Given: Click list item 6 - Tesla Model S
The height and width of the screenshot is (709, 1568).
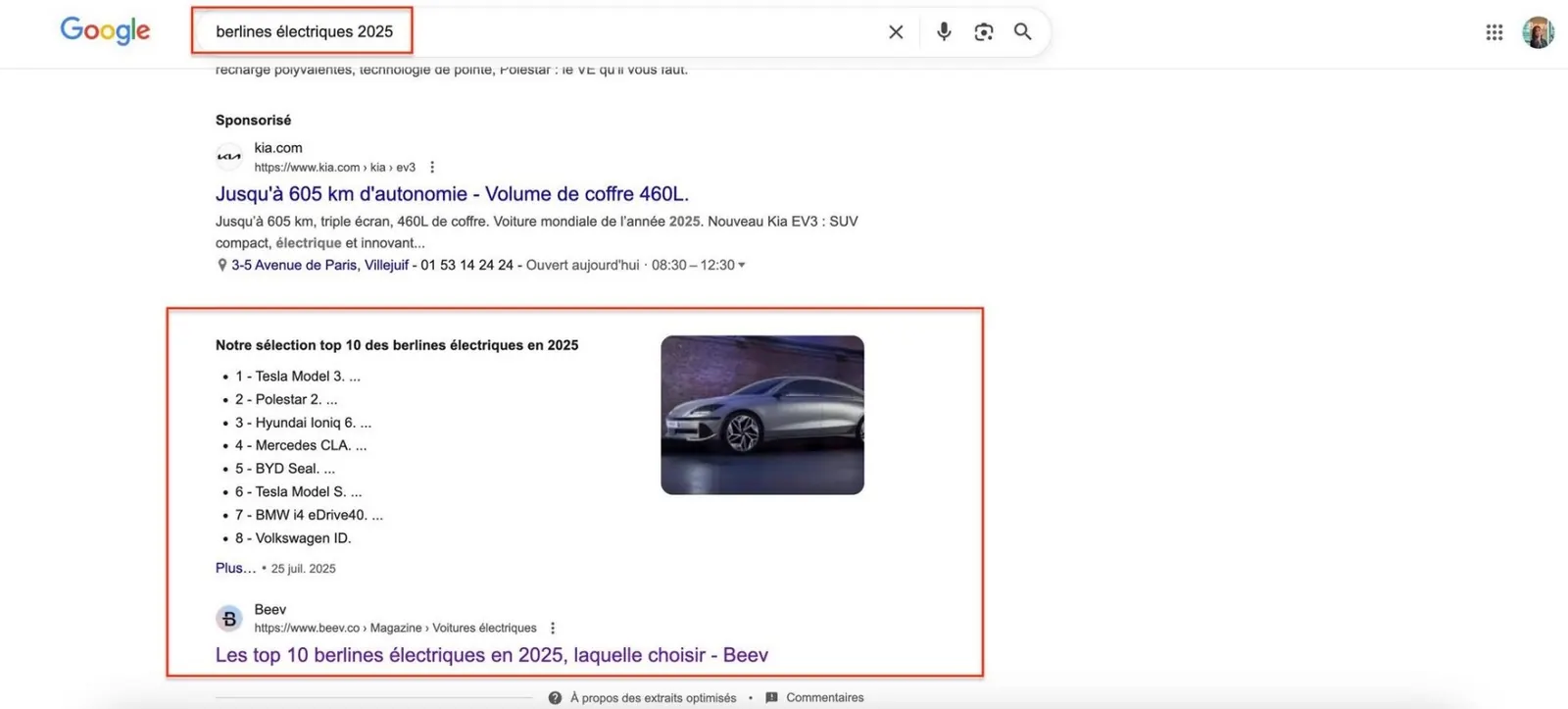Looking at the screenshot, I should click(298, 491).
